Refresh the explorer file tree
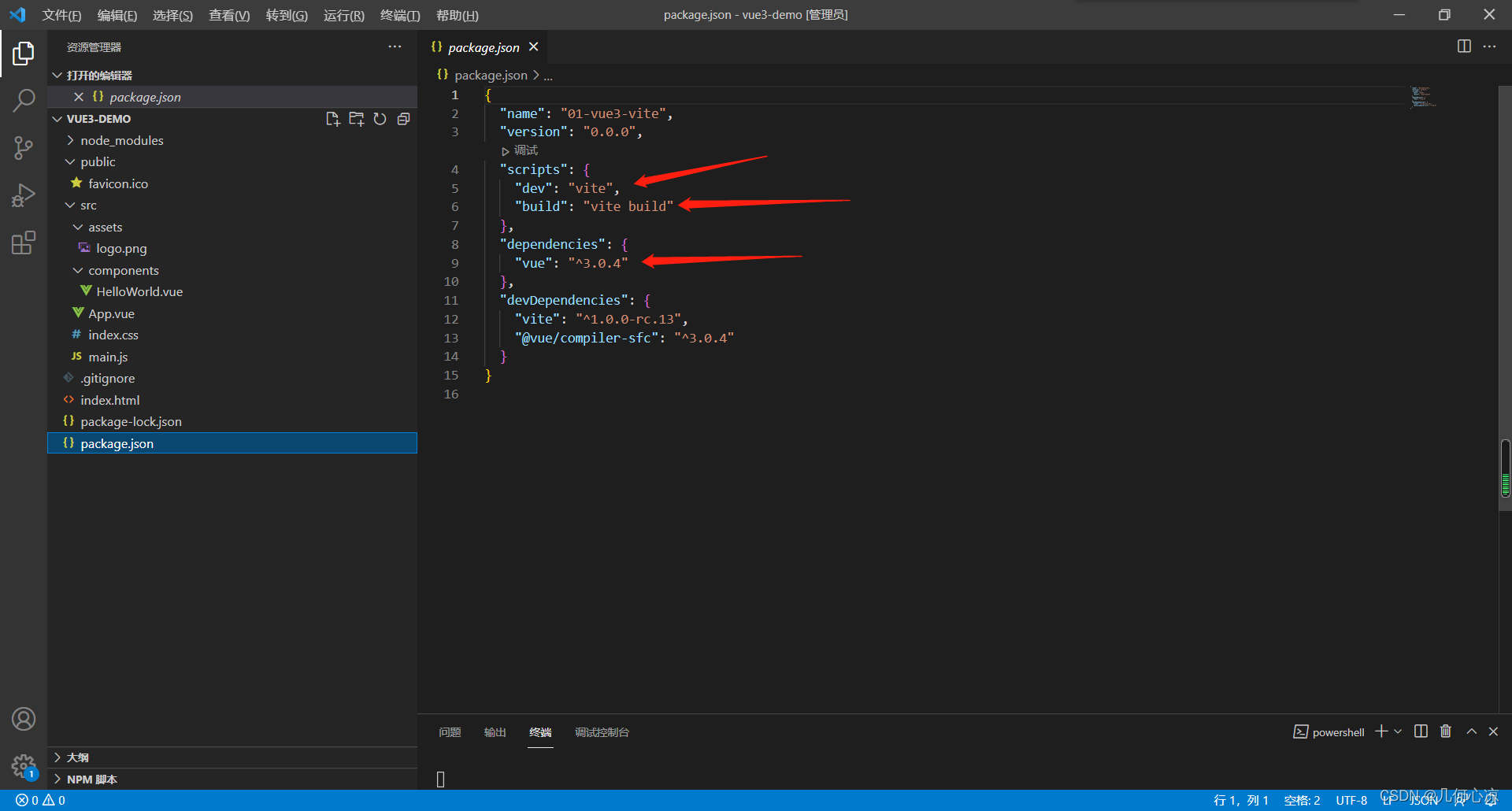 pos(380,119)
